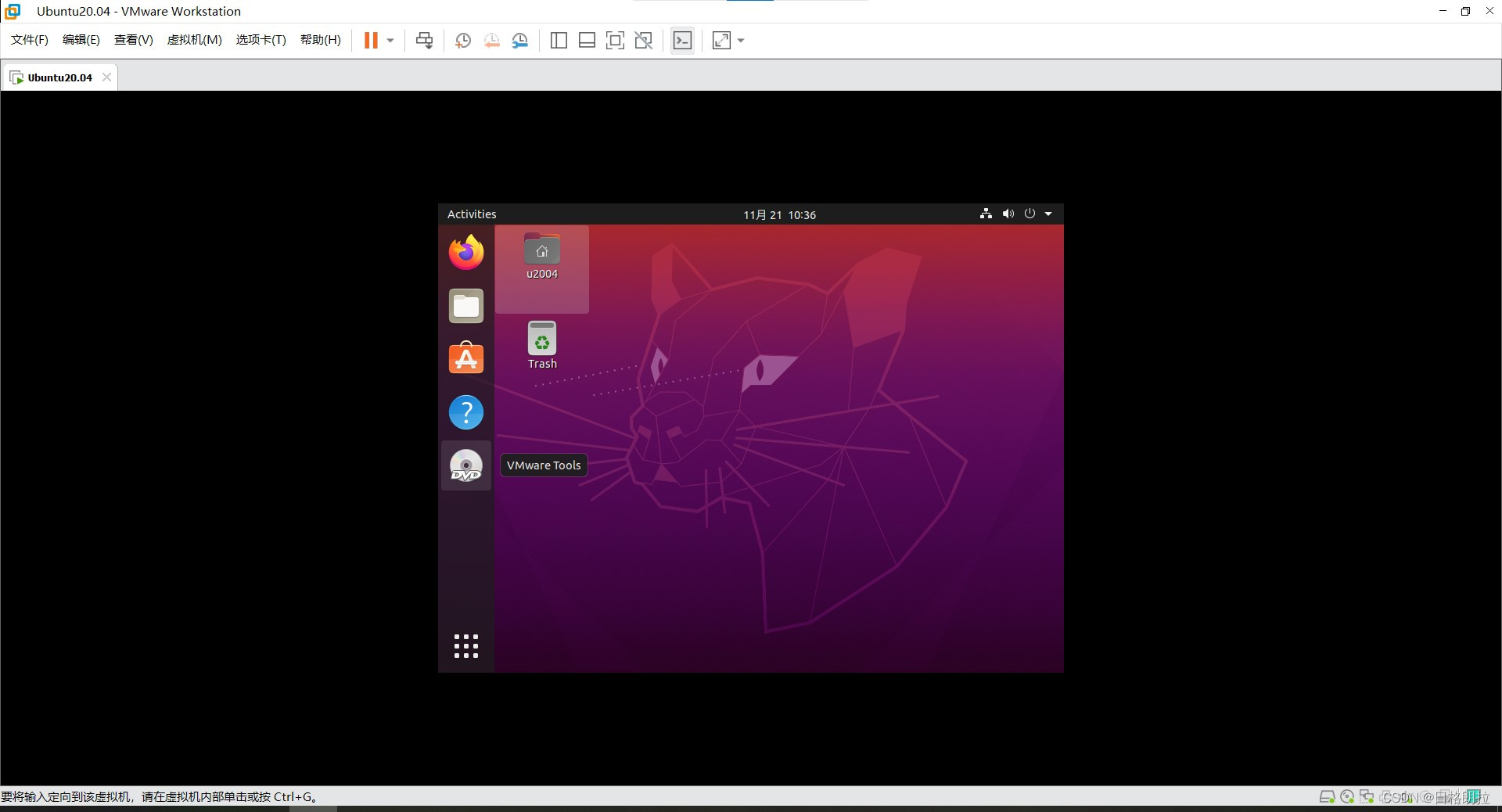1502x812 pixels.
Task: Toggle the console view button
Action: click(682, 41)
